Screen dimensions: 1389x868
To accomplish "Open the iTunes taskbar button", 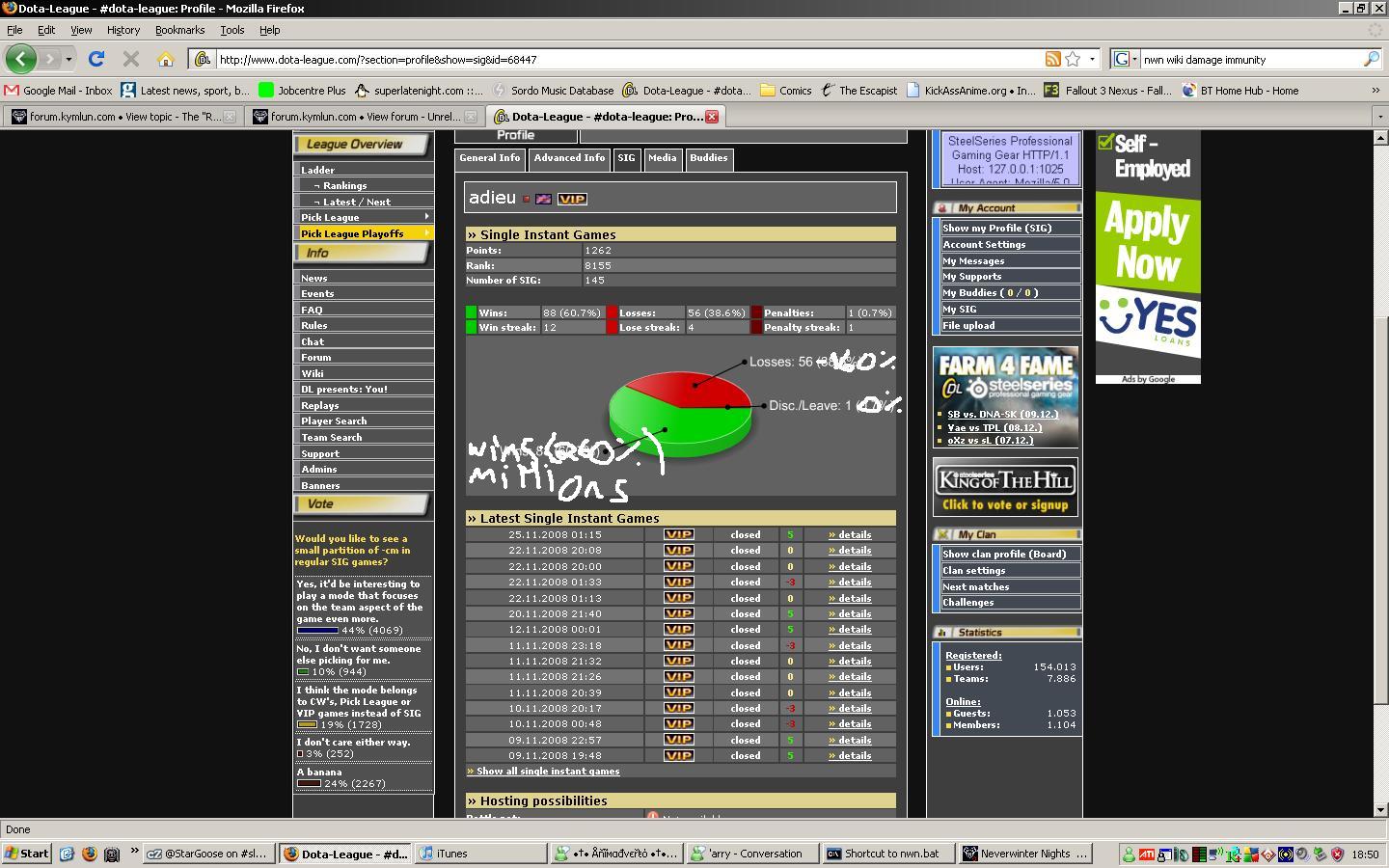I will (x=480, y=854).
